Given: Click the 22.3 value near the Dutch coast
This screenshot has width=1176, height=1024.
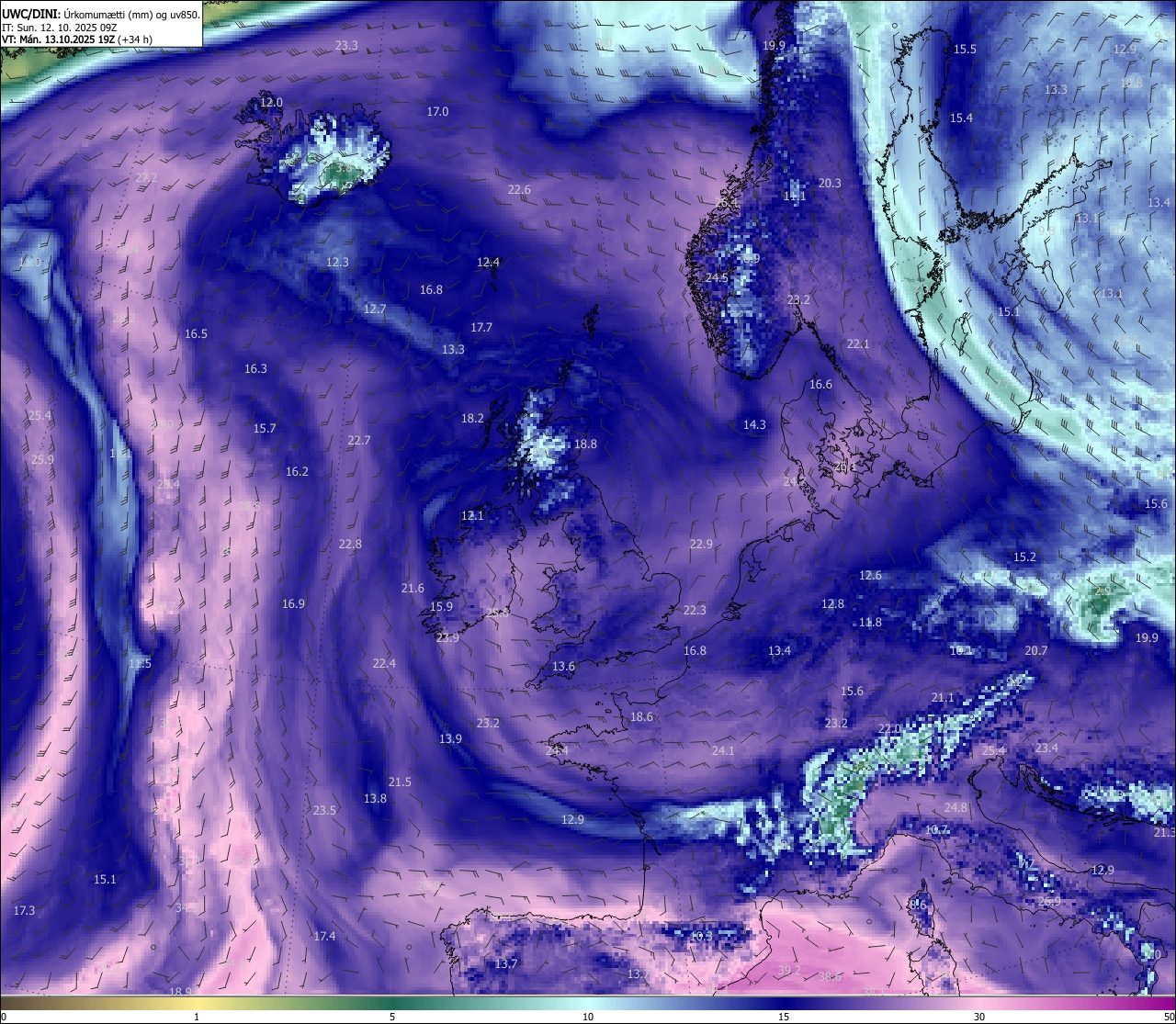Looking at the screenshot, I should click(695, 611).
